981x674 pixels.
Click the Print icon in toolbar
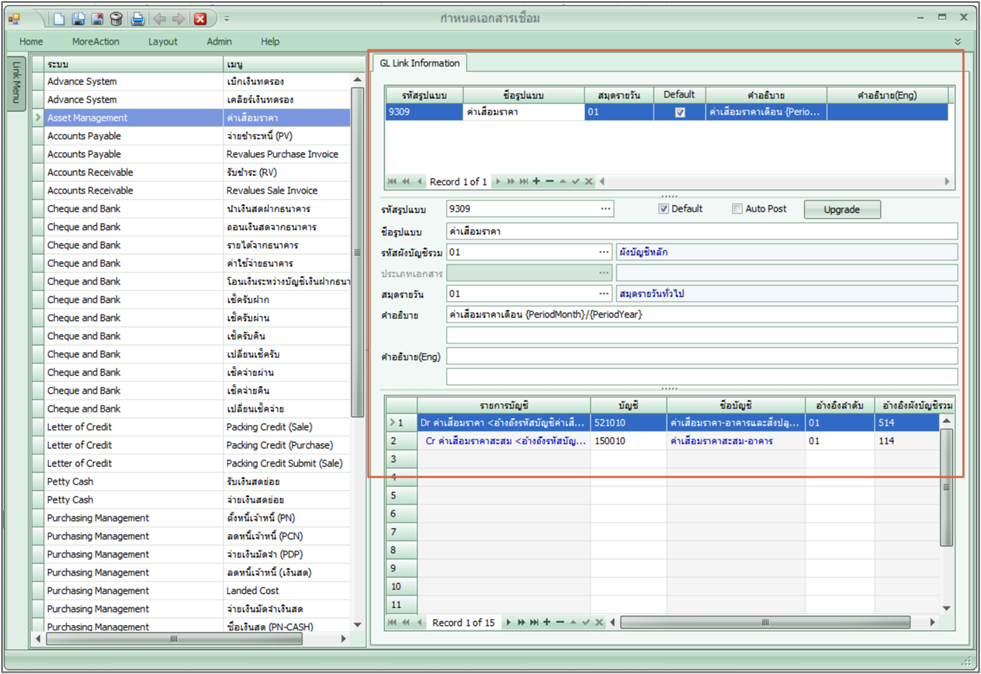point(138,19)
